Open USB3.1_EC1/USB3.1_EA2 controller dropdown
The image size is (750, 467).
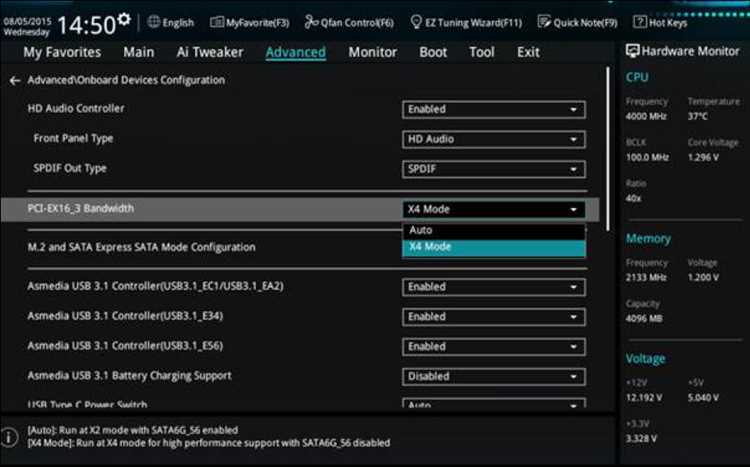click(494, 287)
